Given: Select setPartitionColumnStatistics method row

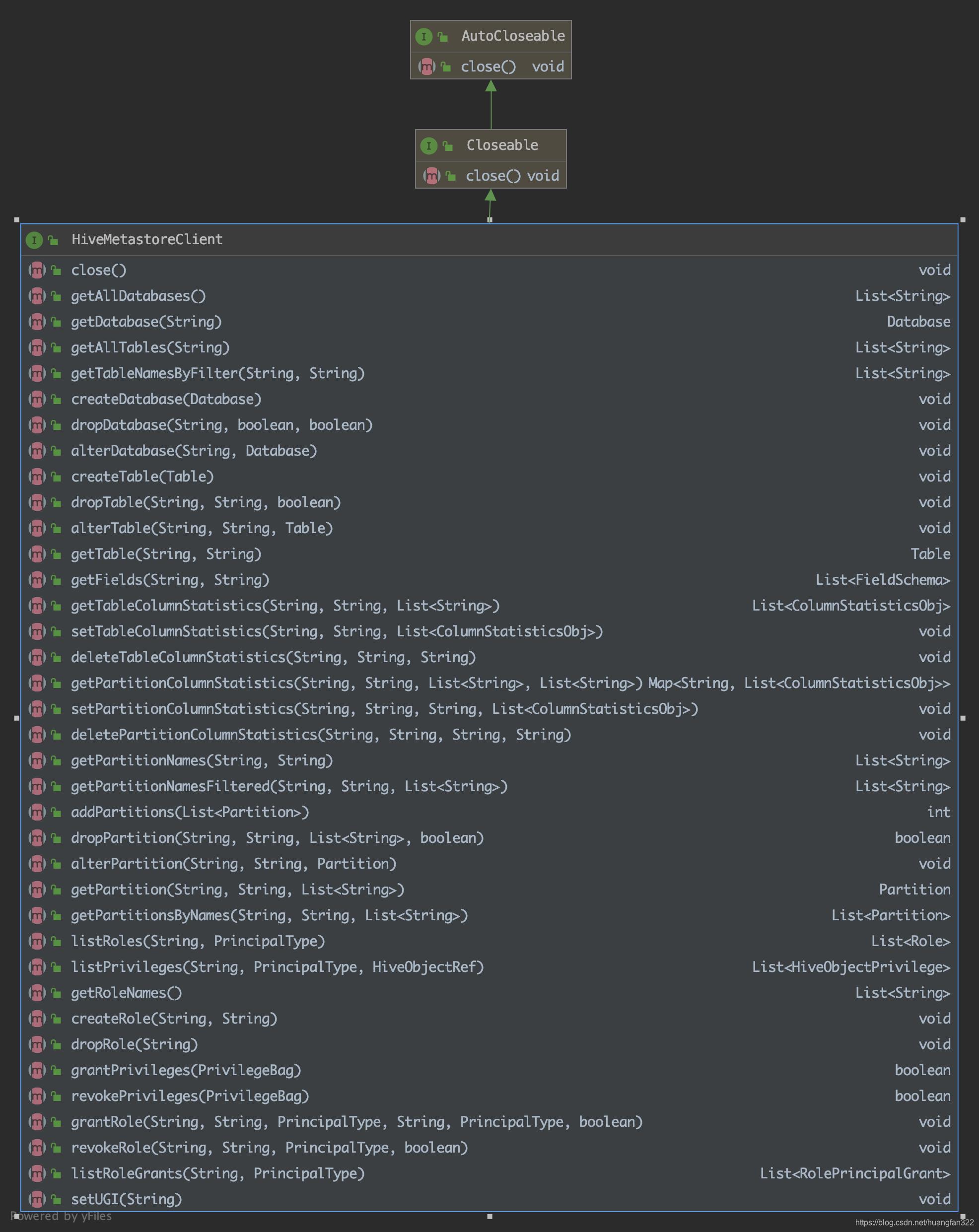Looking at the screenshot, I should (x=489, y=708).
